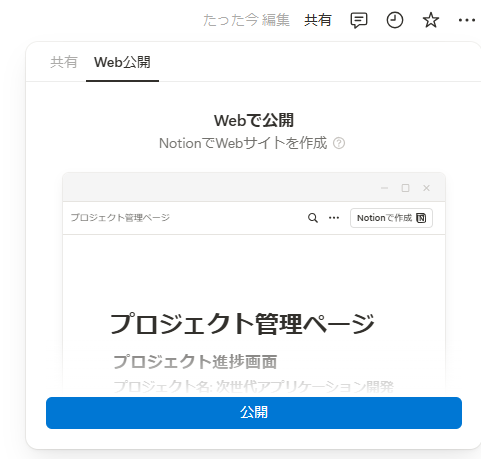Click the 共有 button in top bar
The height and width of the screenshot is (459, 481).
point(318,20)
